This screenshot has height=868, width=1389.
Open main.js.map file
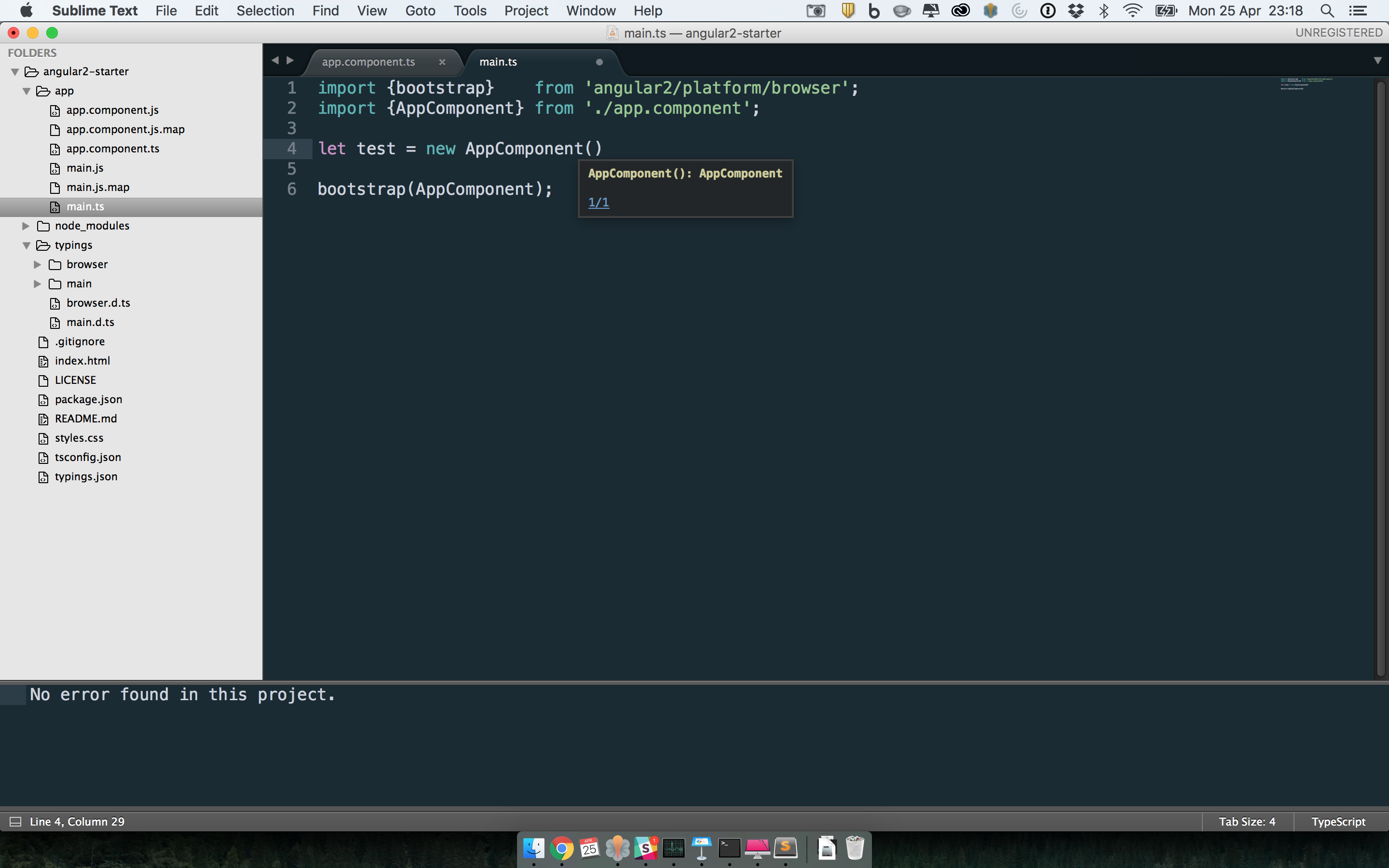click(x=97, y=187)
